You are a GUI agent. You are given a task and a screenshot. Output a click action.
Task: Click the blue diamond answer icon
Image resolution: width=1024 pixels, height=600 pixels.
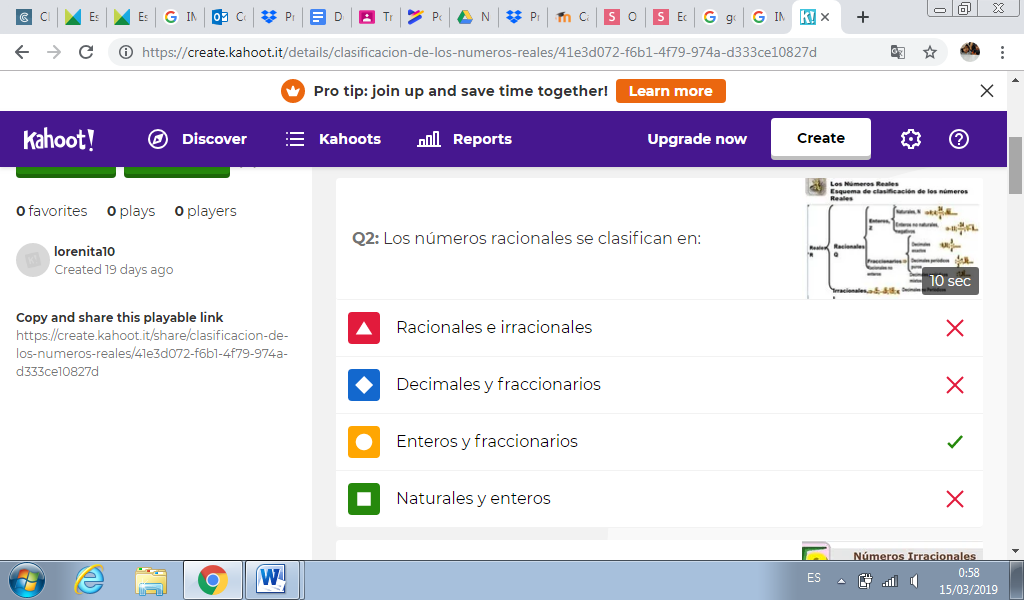(364, 385)
